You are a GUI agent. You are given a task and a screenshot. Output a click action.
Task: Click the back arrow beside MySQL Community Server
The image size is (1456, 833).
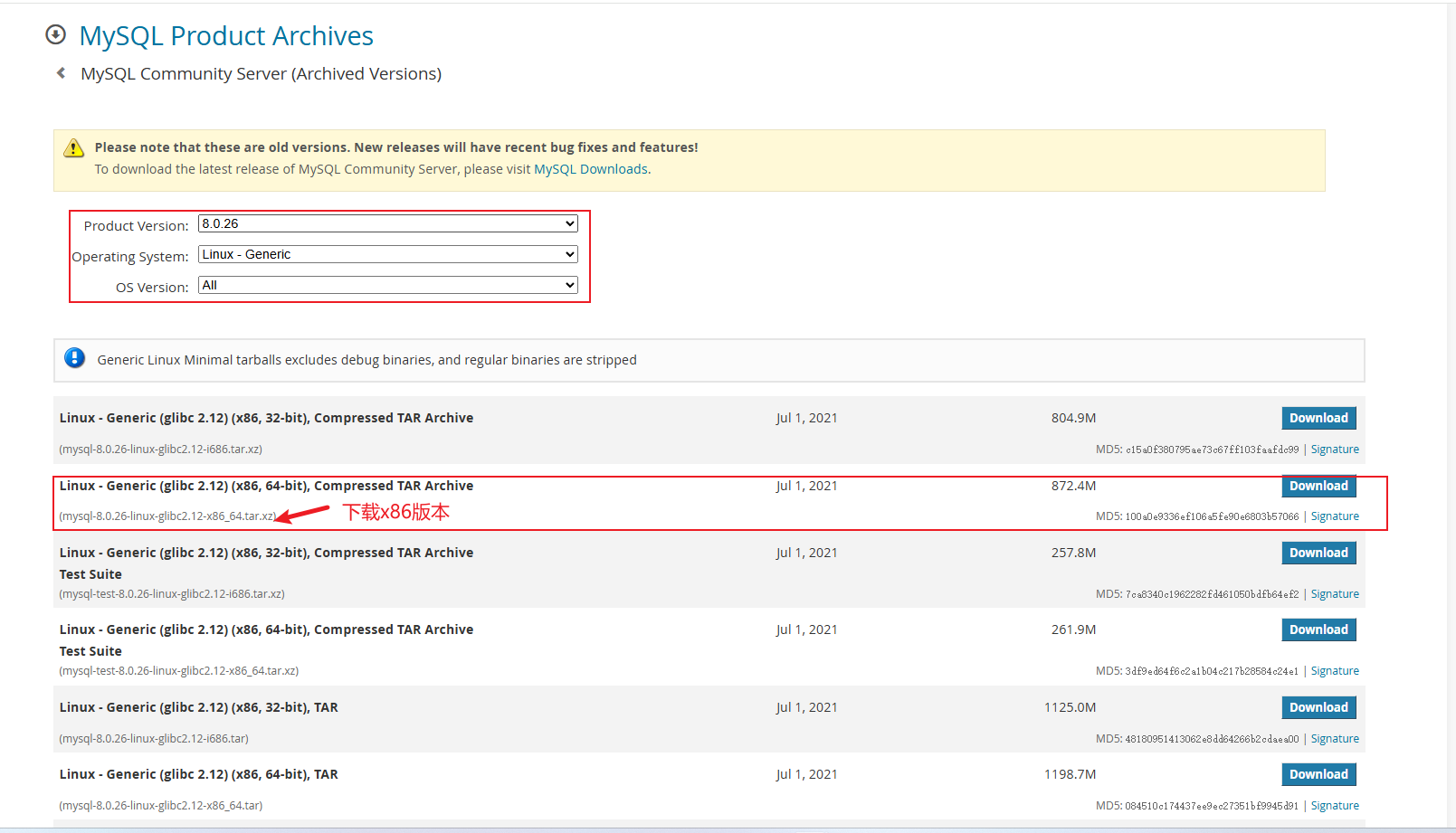click(x=61, y=73)
